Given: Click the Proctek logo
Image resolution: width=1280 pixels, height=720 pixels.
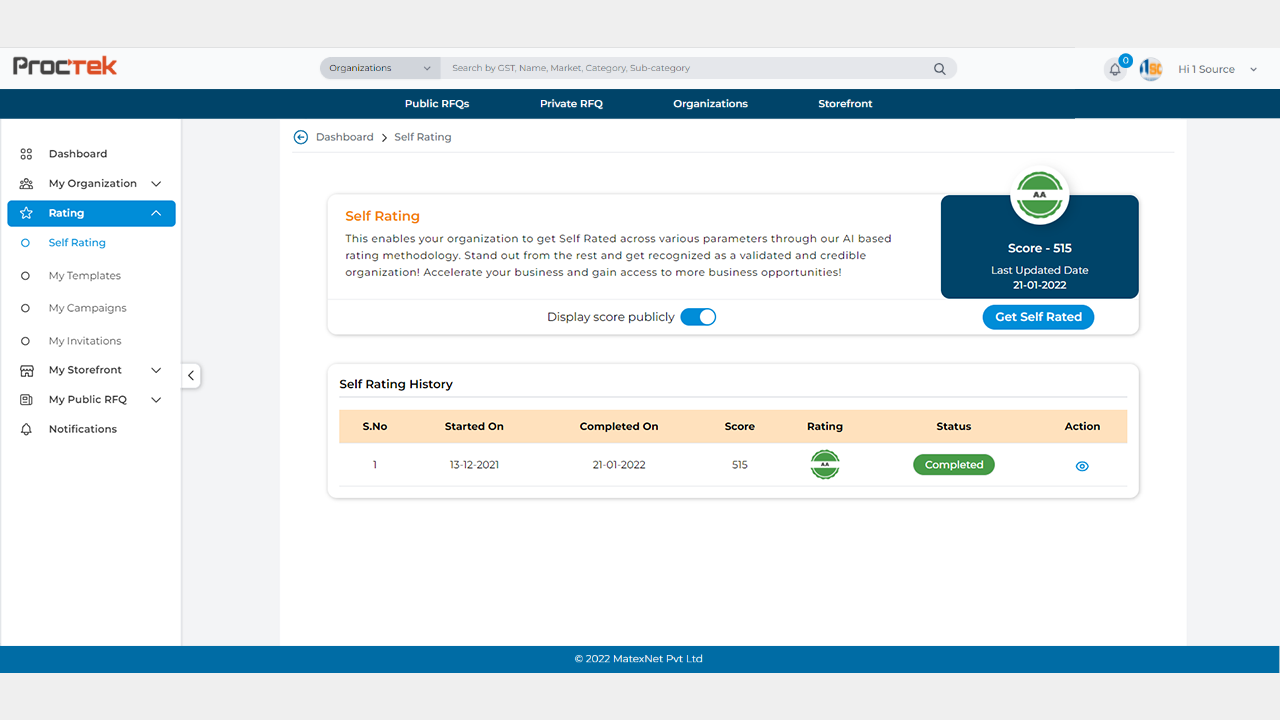Looking at the screenshot, I should tap(65, 66).
